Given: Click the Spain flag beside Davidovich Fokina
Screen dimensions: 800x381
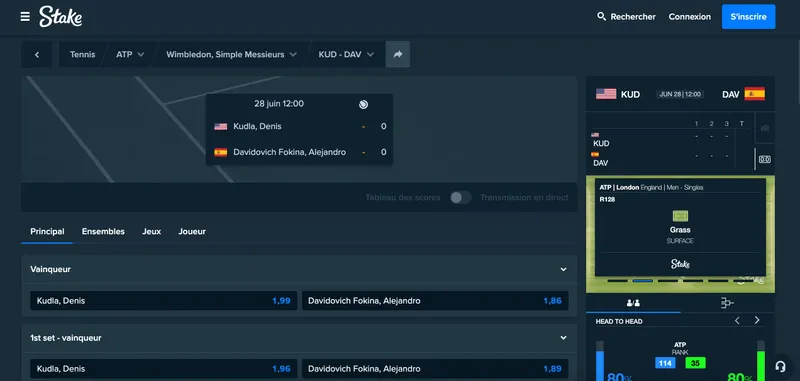Looking at the screenshot, I should point(220,152).
